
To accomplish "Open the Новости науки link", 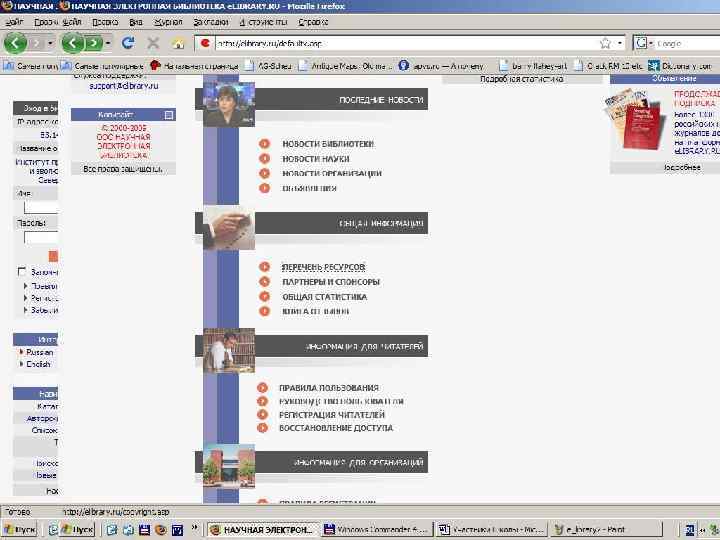I will click(x=316, y=158).
